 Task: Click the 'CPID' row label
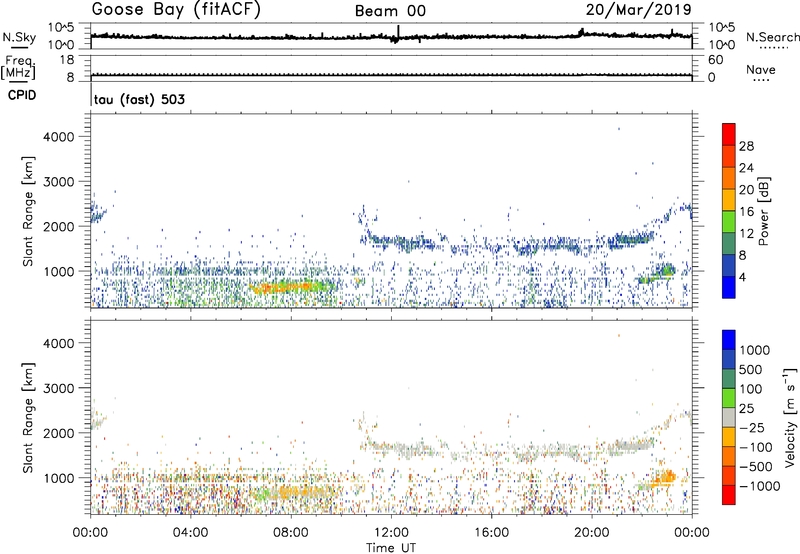pyautogui.click(x=22, y=95)
